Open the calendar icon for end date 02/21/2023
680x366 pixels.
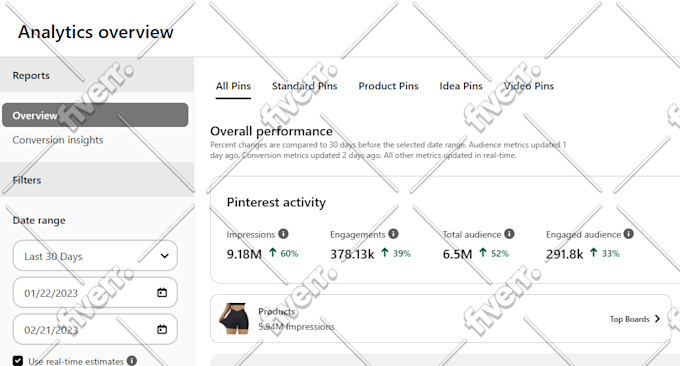pyautogui.click(x=162, y=330)
